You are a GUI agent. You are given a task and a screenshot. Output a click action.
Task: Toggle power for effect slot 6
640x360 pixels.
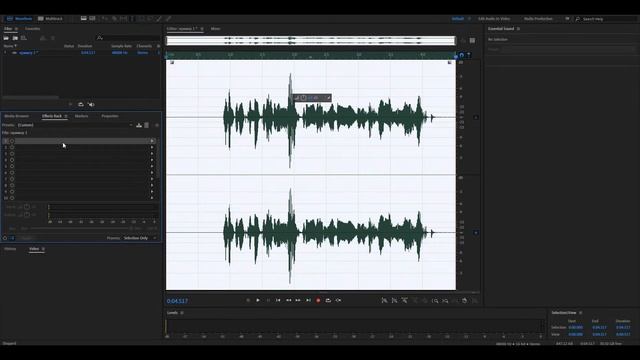pyautogui.click(x=12, y=173)
